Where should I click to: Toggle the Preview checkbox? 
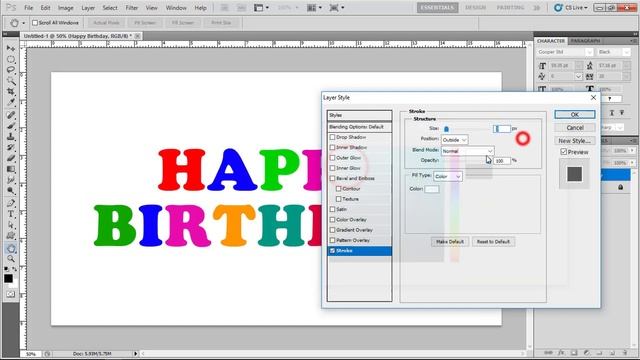(x=564, y=152)
